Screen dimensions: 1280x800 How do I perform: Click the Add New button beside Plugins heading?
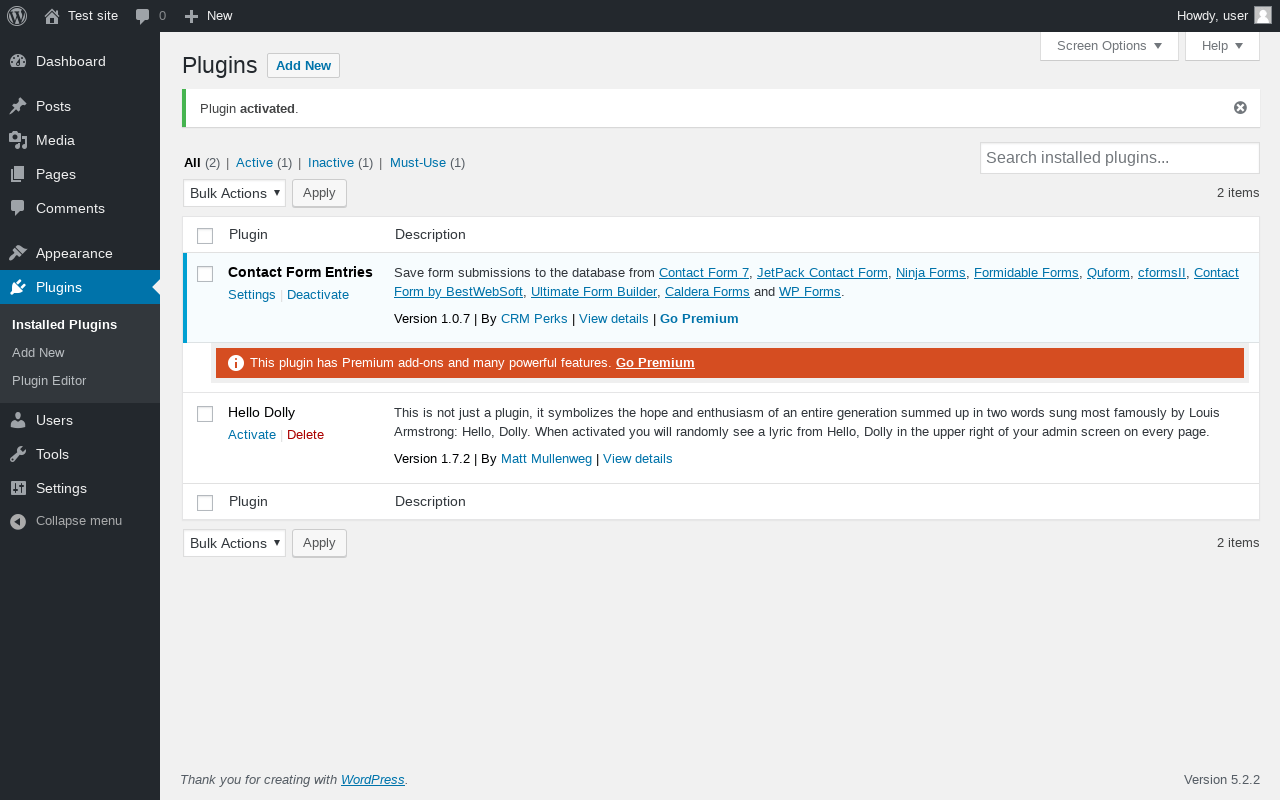click(303, 66)
